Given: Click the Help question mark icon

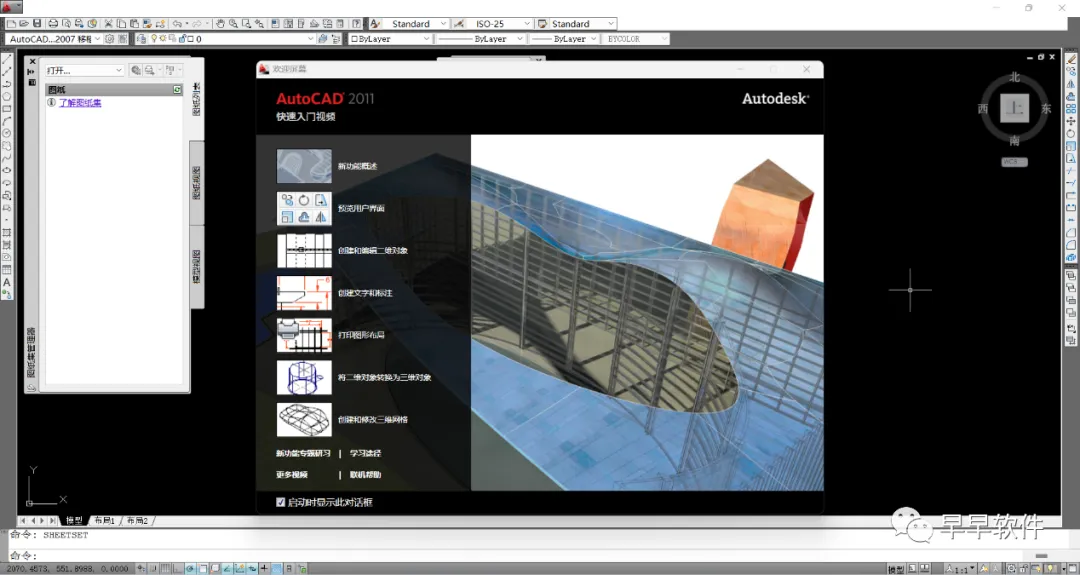Looking at the screenshot, I should pos(357,23).
